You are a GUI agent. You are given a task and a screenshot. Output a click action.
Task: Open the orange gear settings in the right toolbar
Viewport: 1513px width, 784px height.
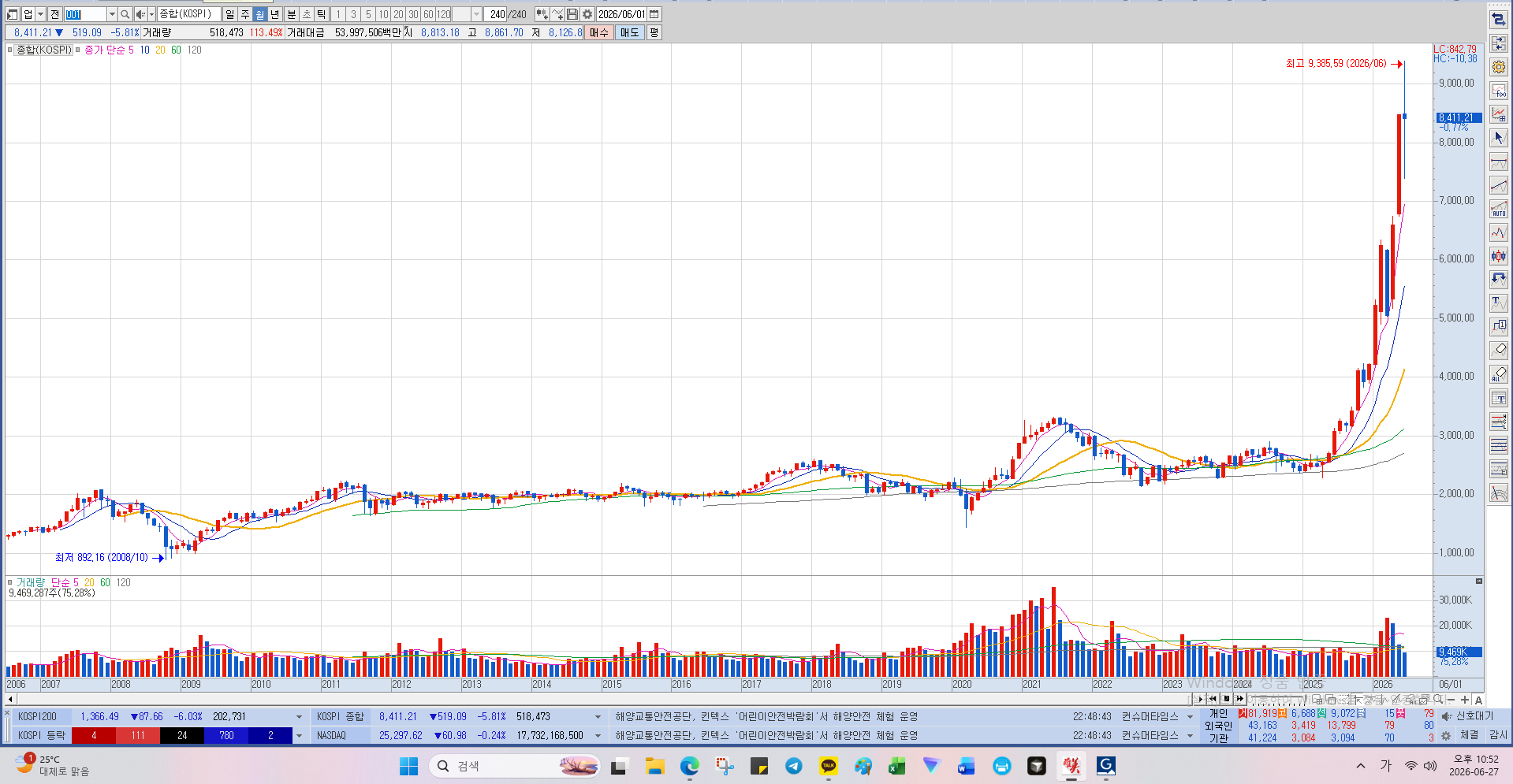click(1499, 67)
